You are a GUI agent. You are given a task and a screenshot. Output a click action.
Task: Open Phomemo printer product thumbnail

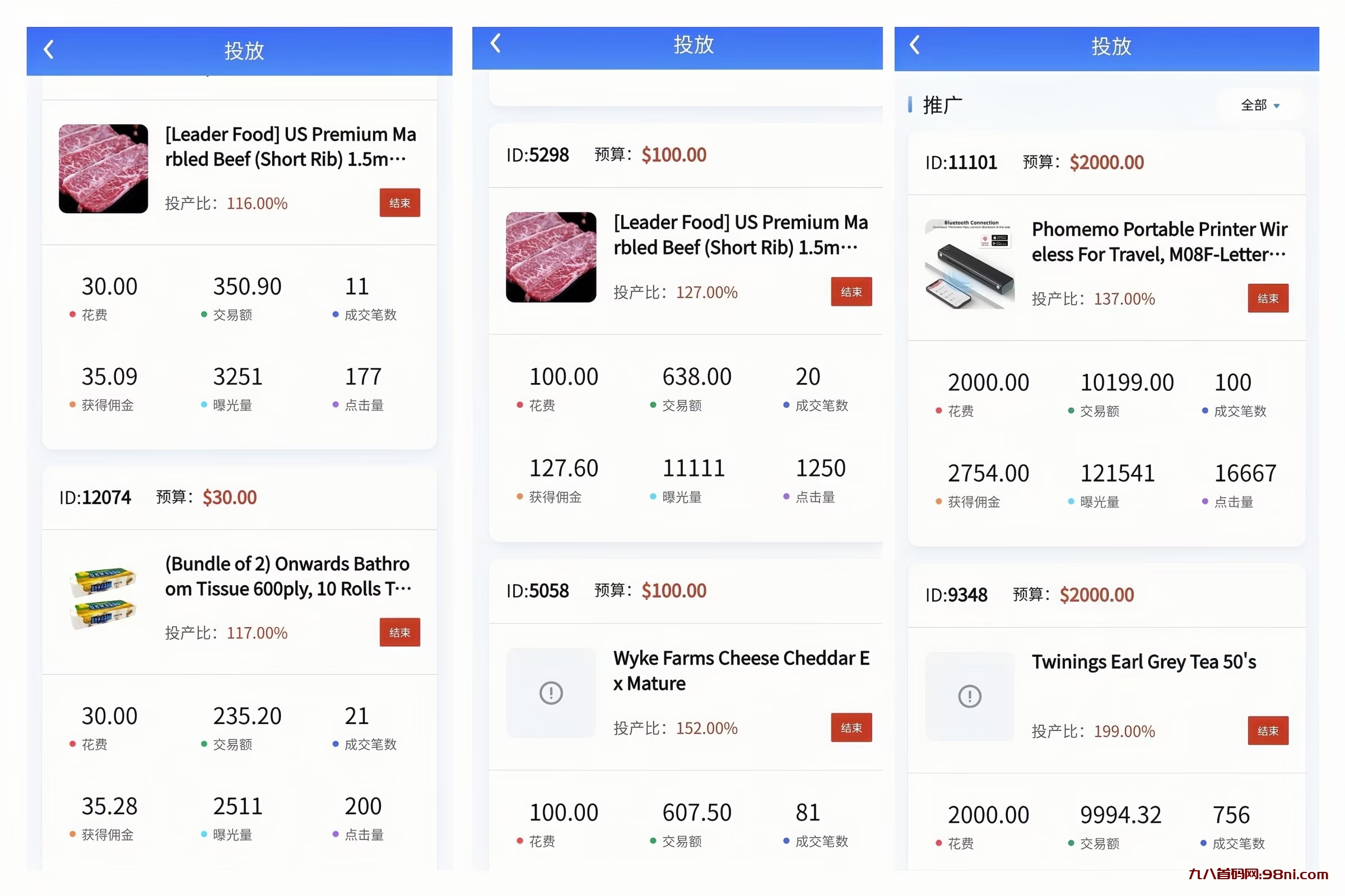click(x=970, y=264)
